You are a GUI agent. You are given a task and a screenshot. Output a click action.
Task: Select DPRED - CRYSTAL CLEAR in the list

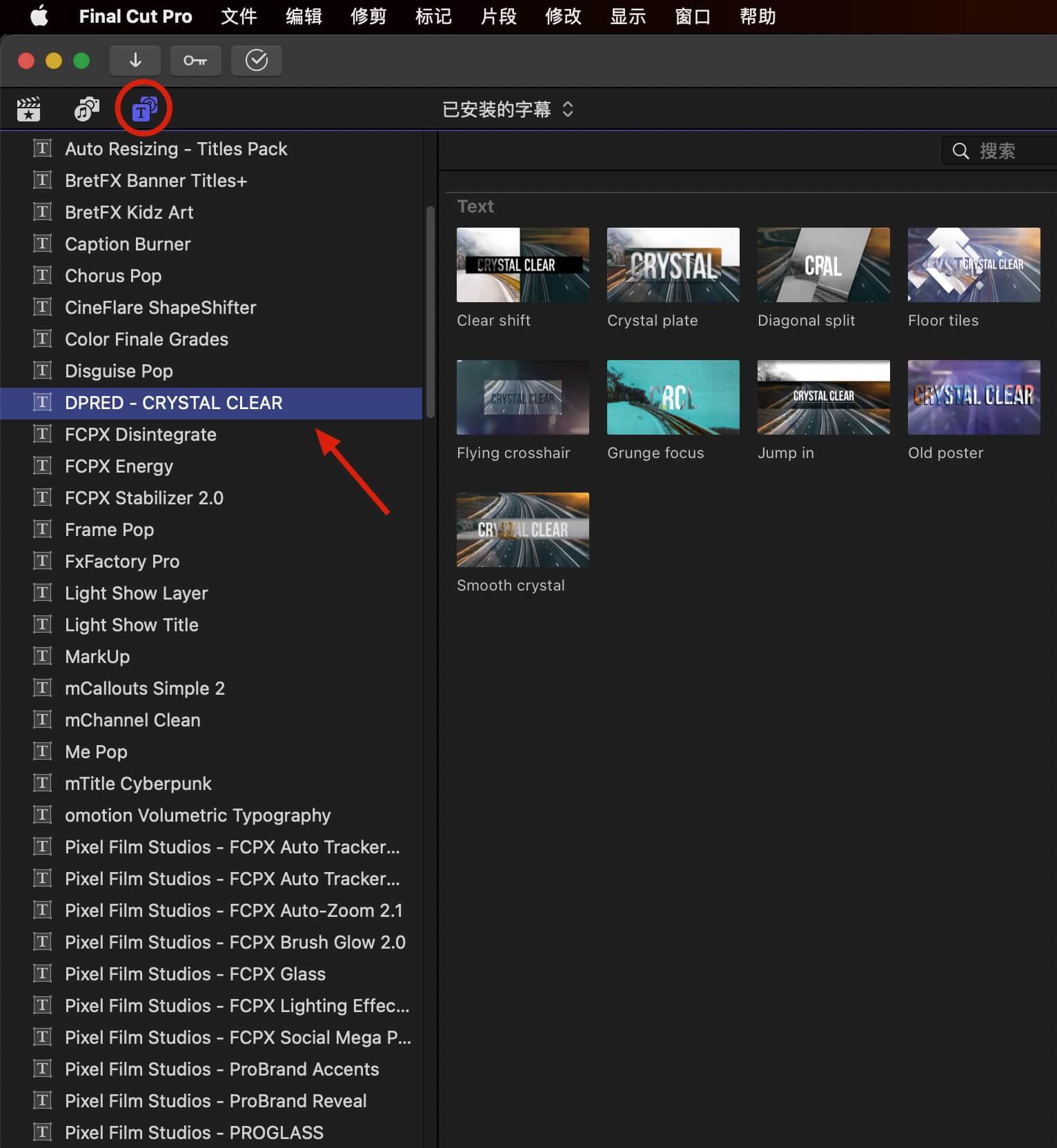[x=211, y=403]
